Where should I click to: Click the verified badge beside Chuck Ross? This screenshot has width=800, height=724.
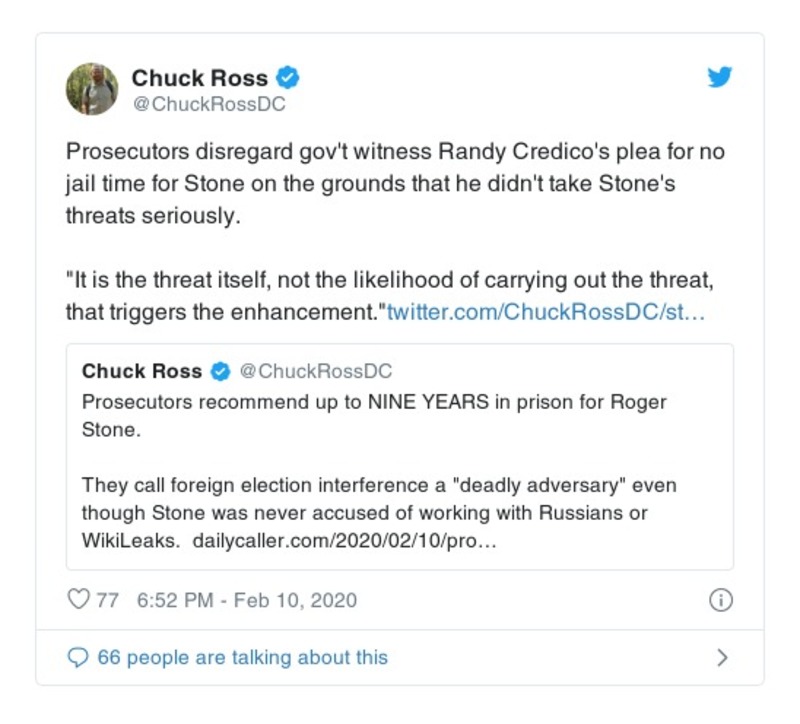pyautogui.click(x=288, y=77)
